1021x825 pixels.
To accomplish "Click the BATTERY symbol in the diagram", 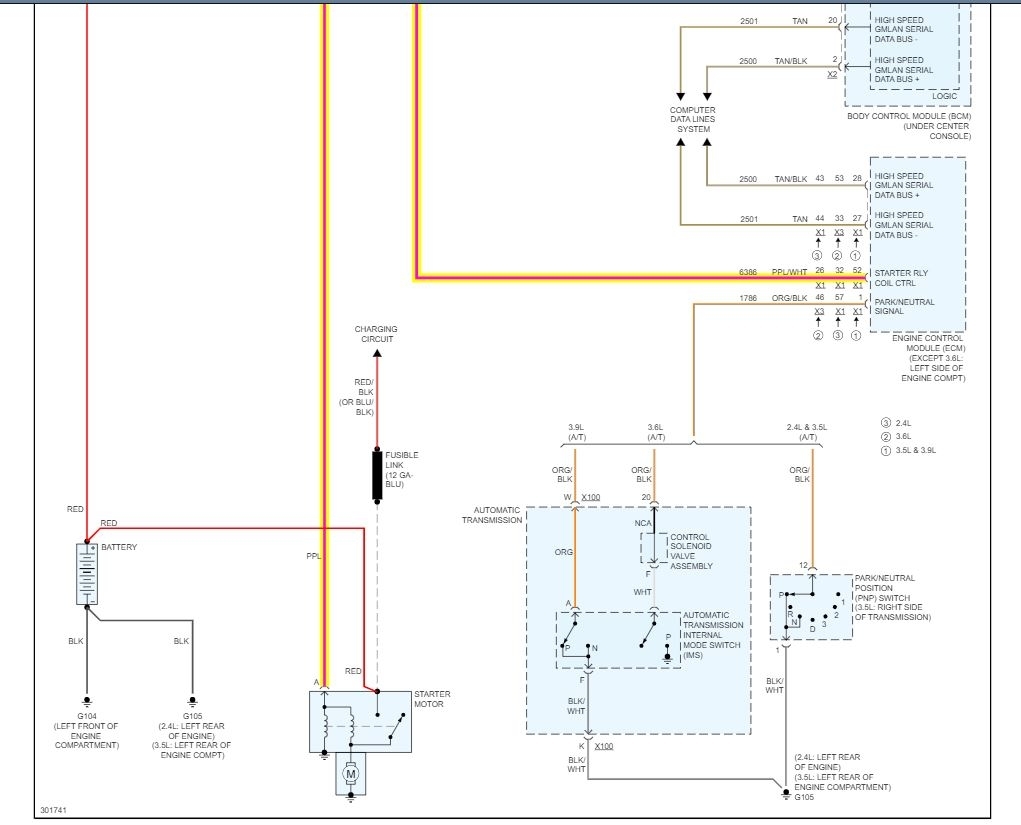I will [87, 574].
